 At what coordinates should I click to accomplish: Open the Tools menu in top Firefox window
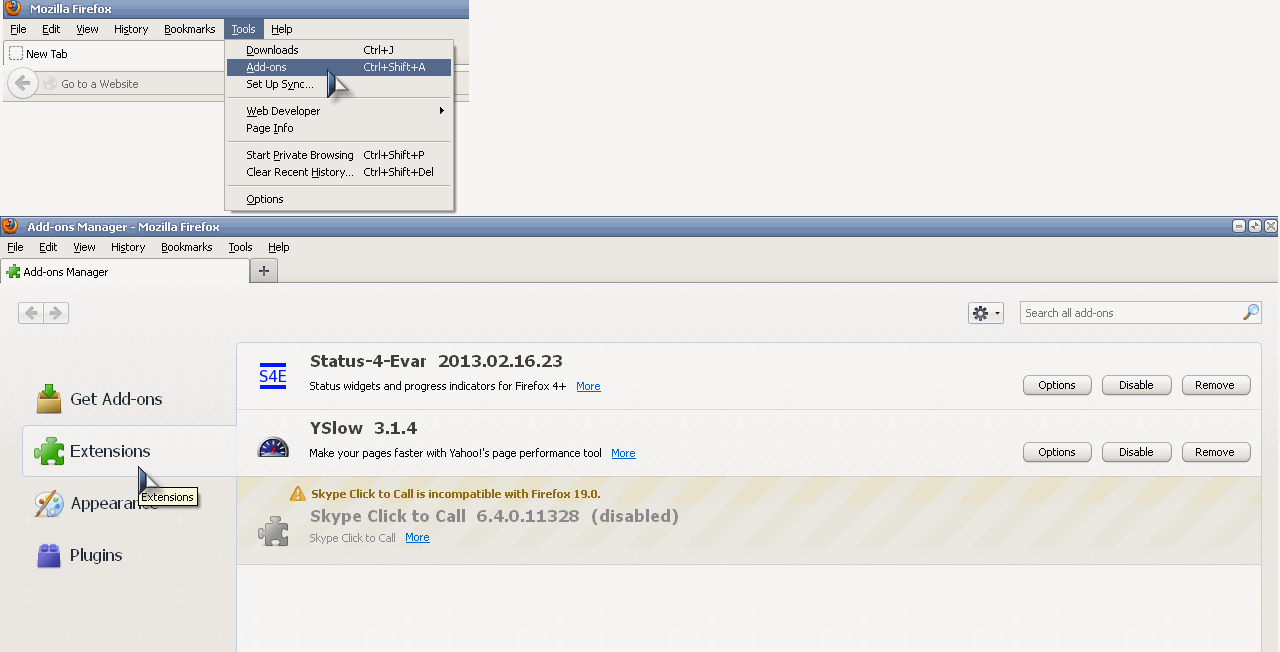[x=244, y=29]
